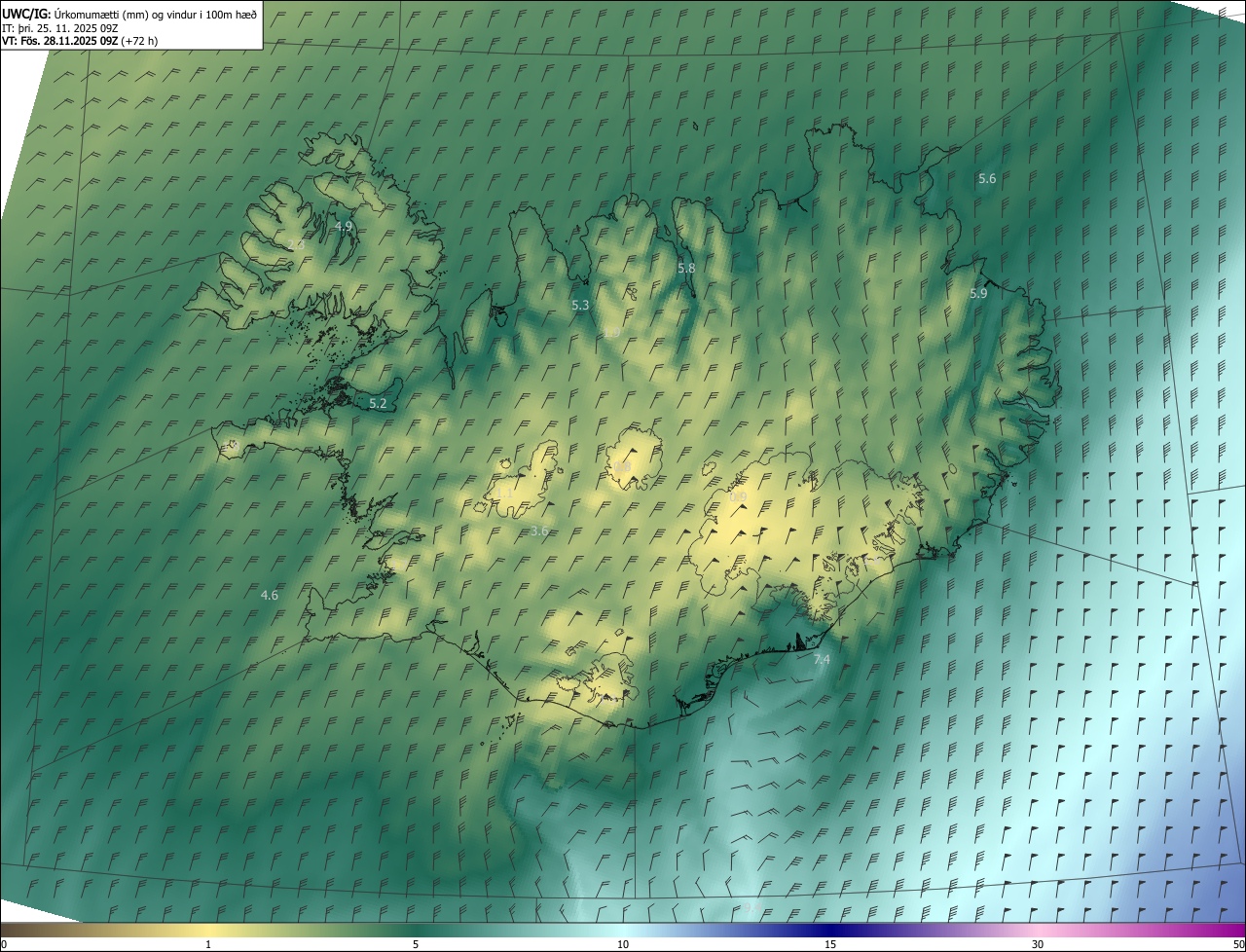The image size is (1246, 952).
Task: Click the 5.3 value label
Action: click(x=580, y=306)
